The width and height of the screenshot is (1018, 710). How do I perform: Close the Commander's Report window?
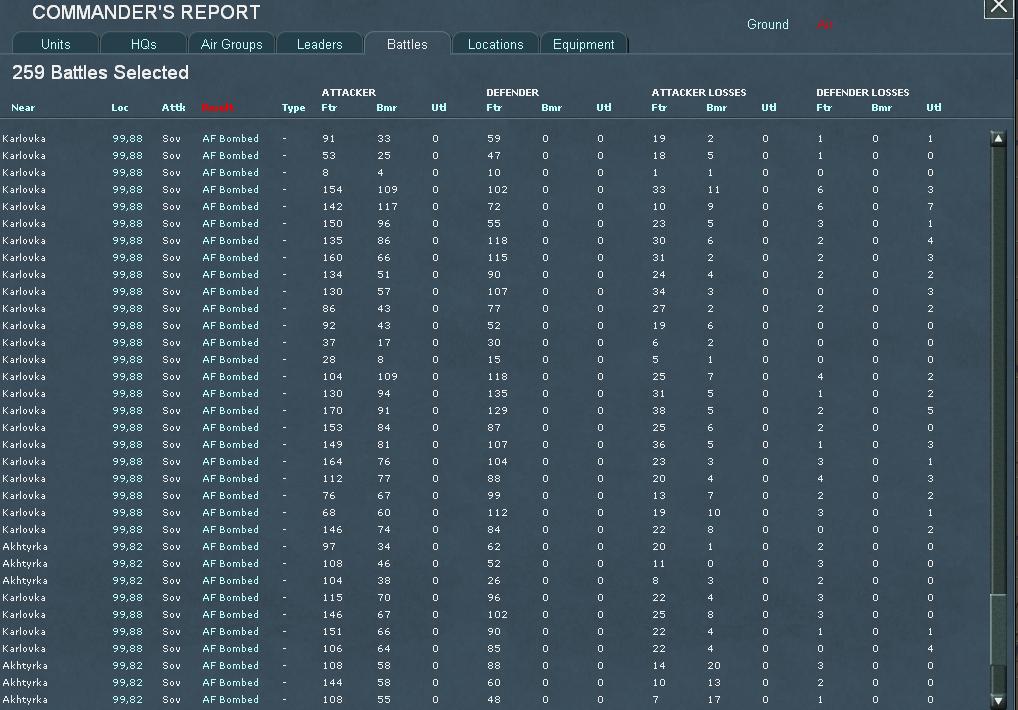click(999, 8)
